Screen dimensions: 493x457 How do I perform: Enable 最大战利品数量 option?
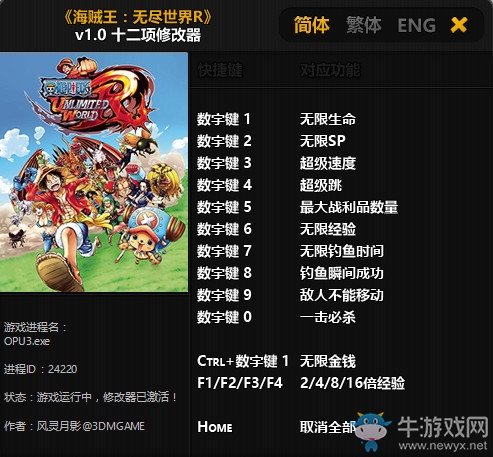(x=348, y=207)
